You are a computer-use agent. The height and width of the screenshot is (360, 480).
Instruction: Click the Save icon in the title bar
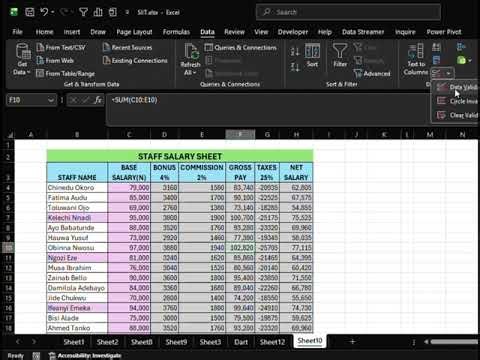[x=30, y=12]
